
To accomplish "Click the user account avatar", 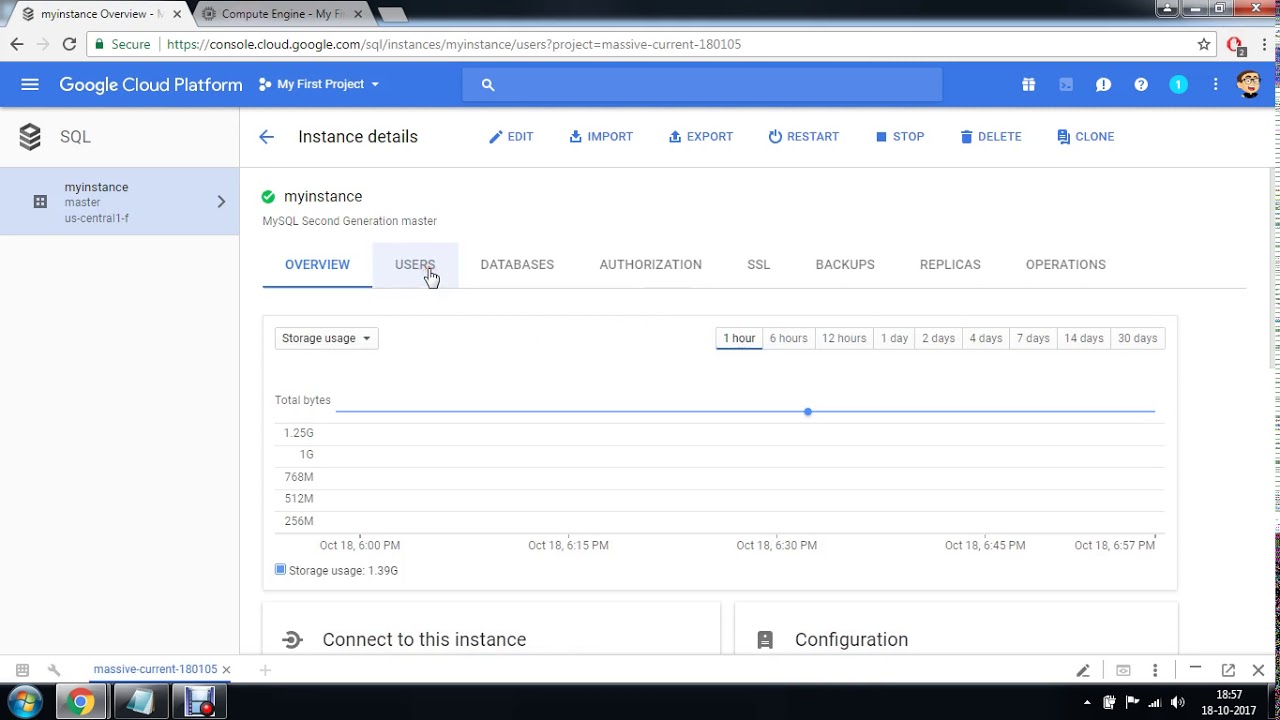I will [x=1249, y=84].
